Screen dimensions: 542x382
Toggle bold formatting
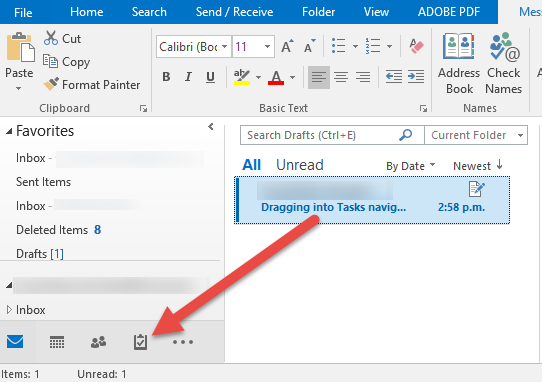click(x=166, y=76)
